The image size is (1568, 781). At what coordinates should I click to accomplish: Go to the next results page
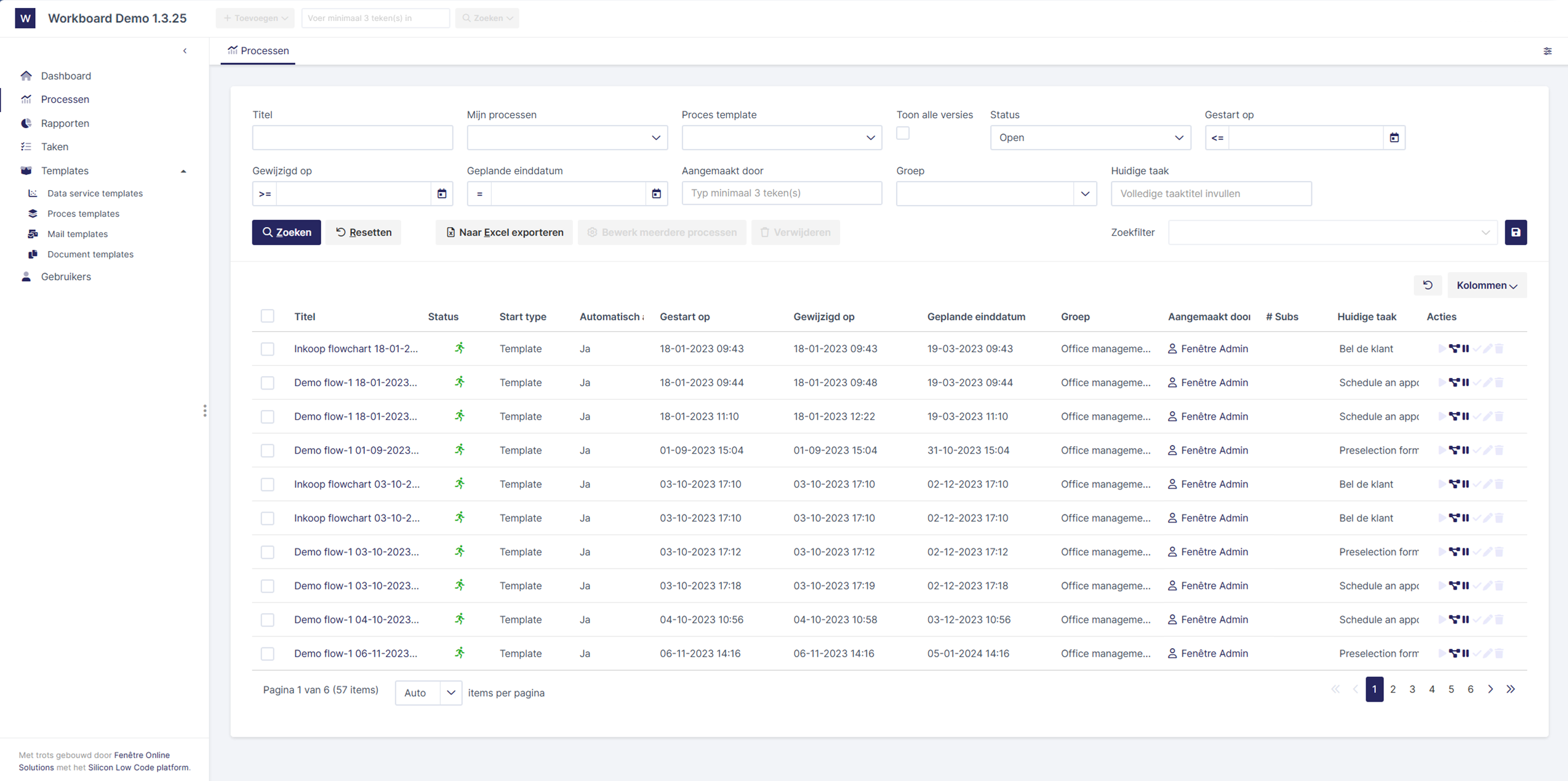1490,689
